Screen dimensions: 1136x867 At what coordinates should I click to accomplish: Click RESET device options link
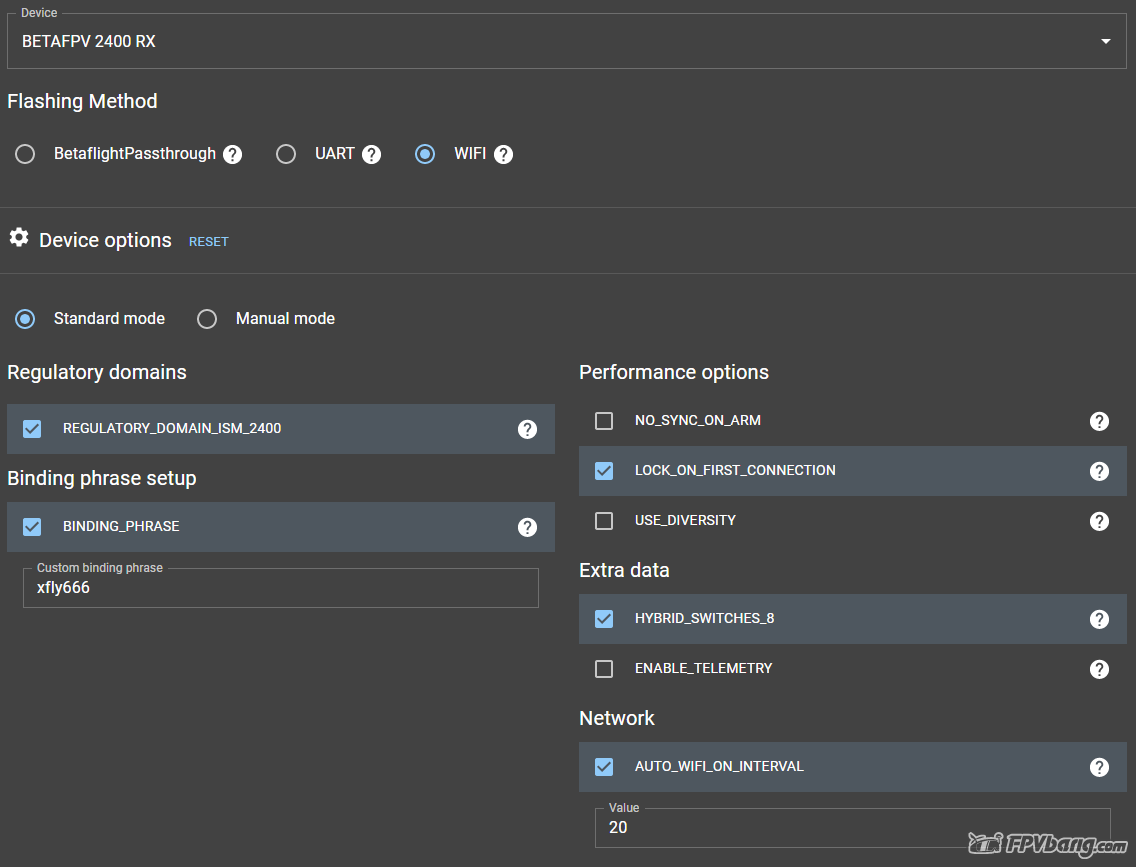pyautogui.click(x=209, y=242)
